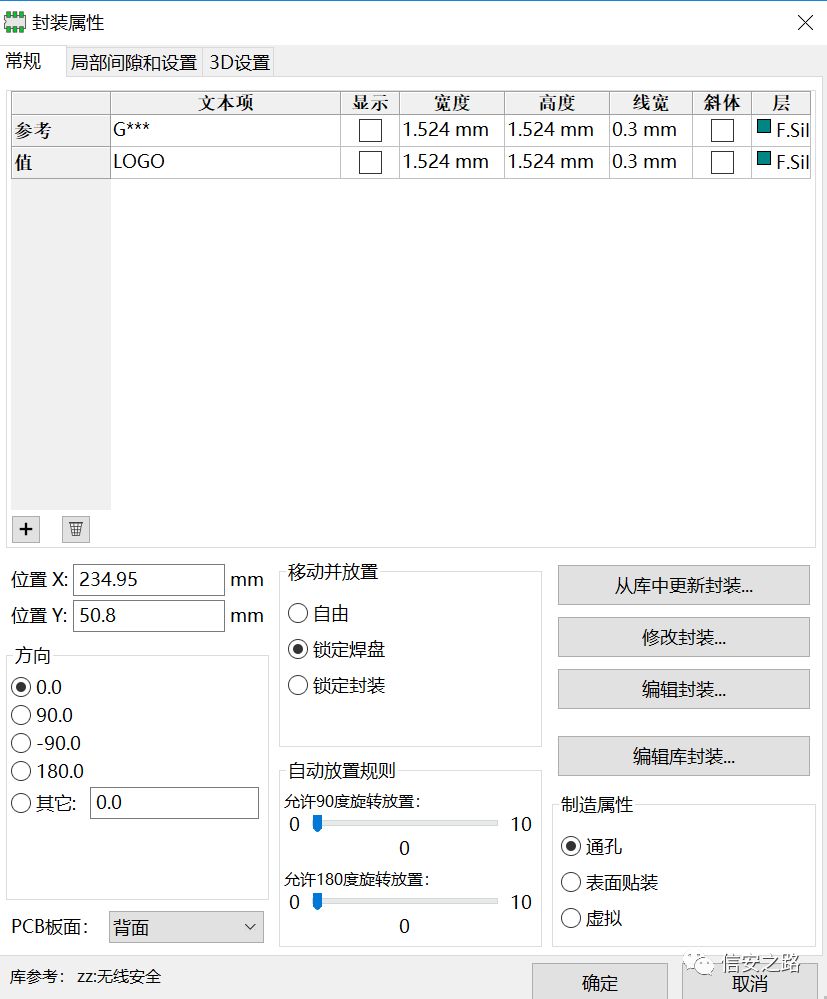The image size is (827, 999).
Task: Toggle 显示 checkbox for 值 row
Action: (370, 162)
